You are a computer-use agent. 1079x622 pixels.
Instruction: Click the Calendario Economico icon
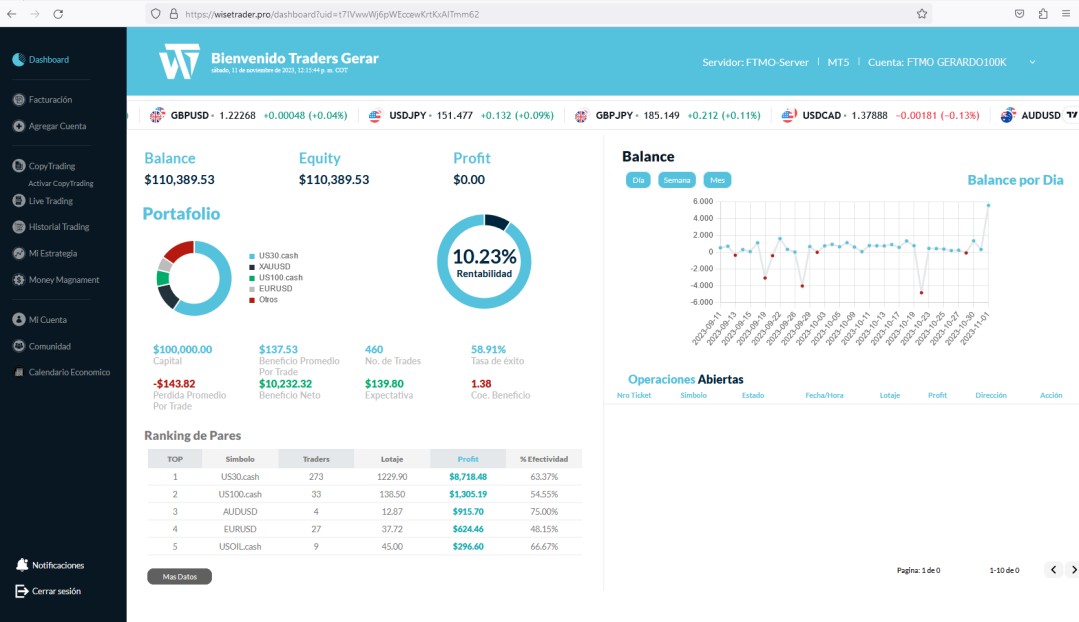point(19,372)
